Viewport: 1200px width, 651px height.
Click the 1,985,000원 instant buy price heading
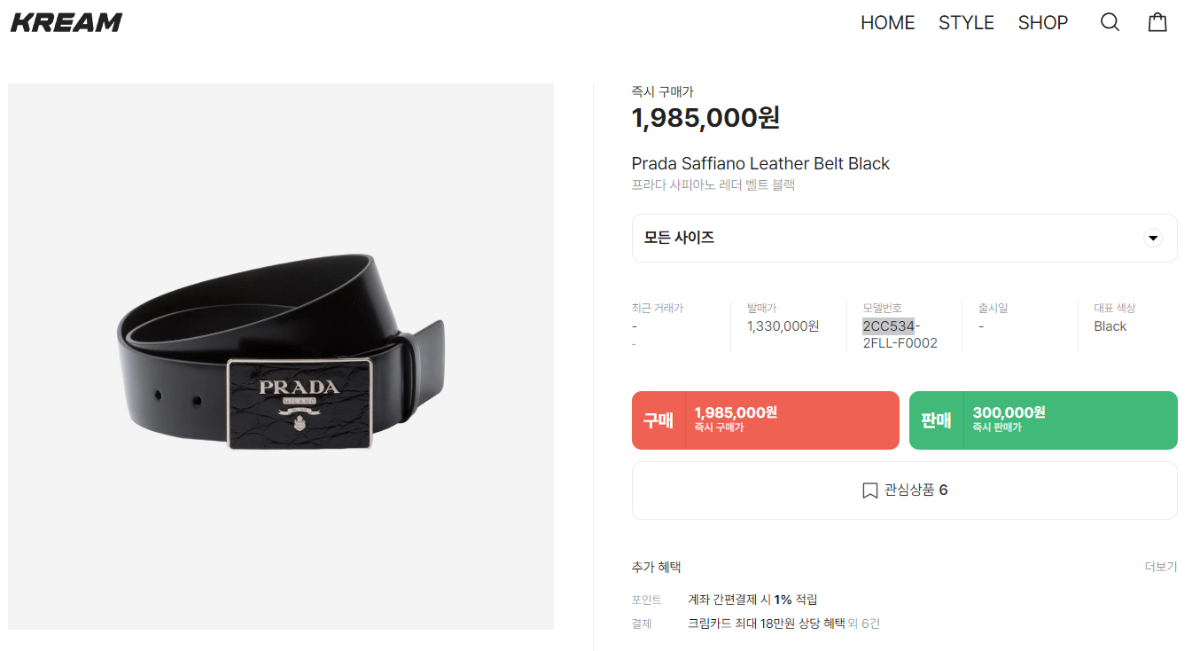click(x=705, y=118)
